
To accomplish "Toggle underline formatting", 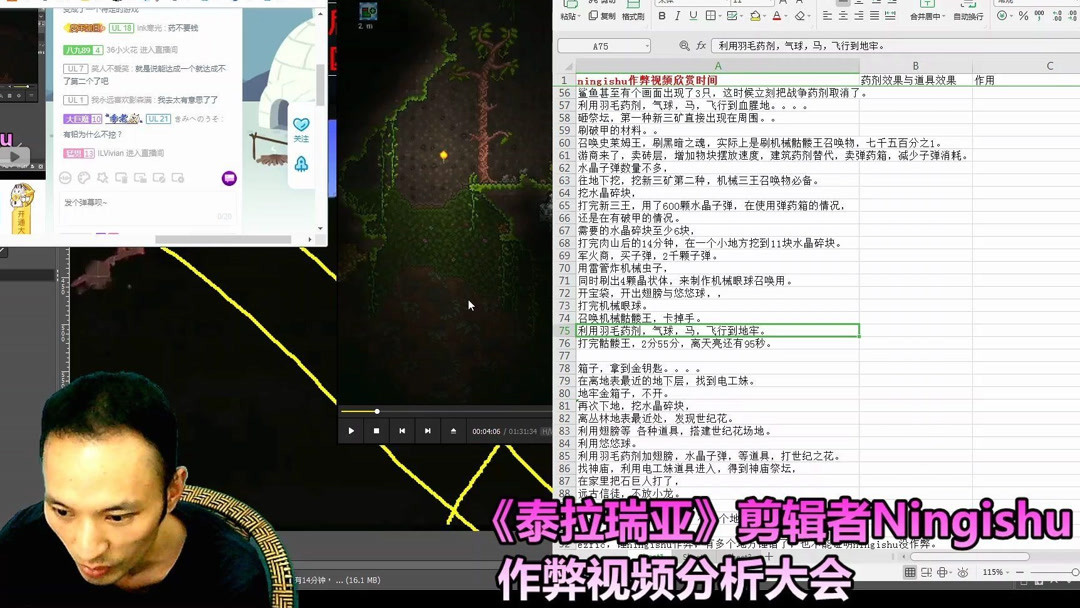I will pyautogui.click(x=693, y=17).
